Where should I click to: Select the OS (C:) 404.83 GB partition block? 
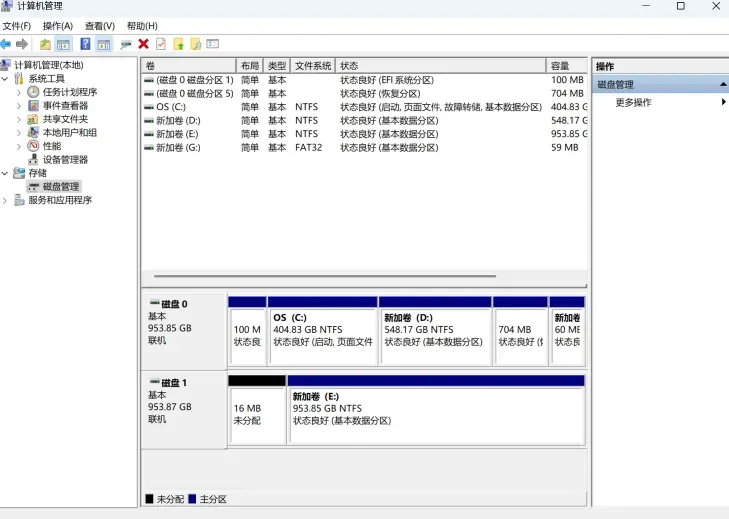coord(323,331)
